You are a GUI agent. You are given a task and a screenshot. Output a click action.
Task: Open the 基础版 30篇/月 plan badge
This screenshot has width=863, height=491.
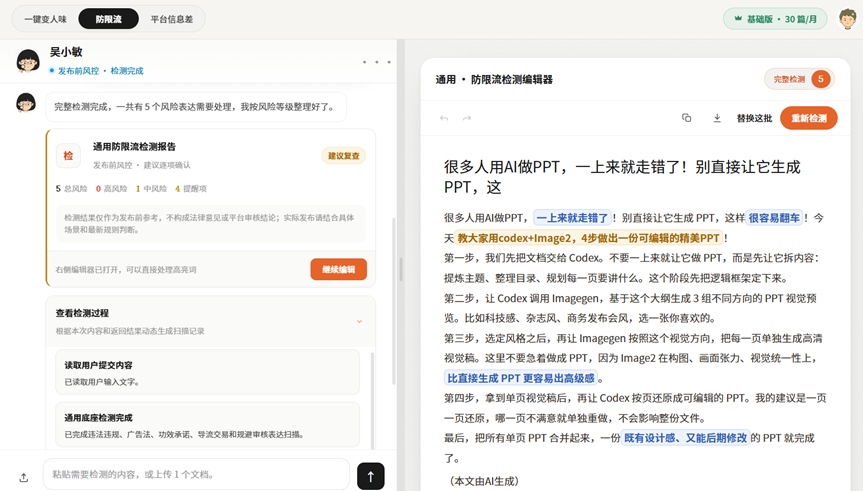[x=775, y=19]
